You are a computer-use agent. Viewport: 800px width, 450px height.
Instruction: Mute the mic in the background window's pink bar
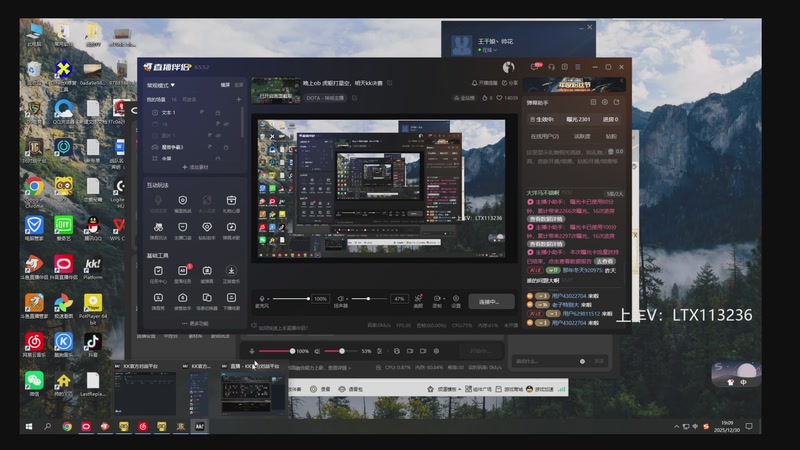(x=252, y=351)
